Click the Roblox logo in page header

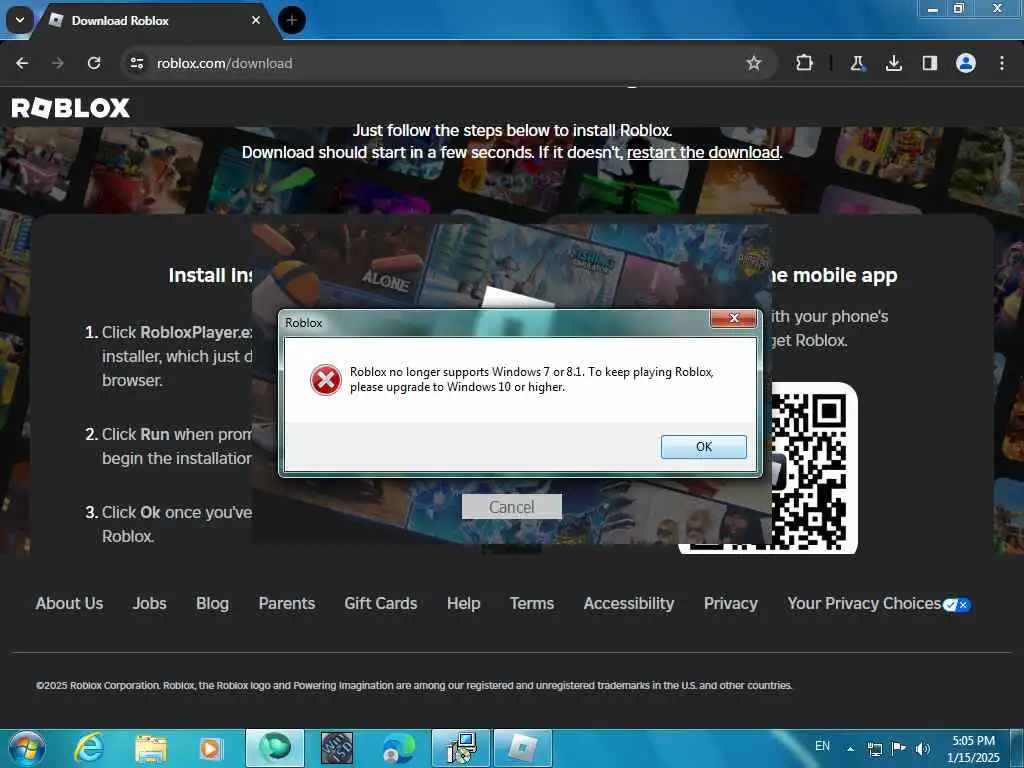[x=71, y=108]
